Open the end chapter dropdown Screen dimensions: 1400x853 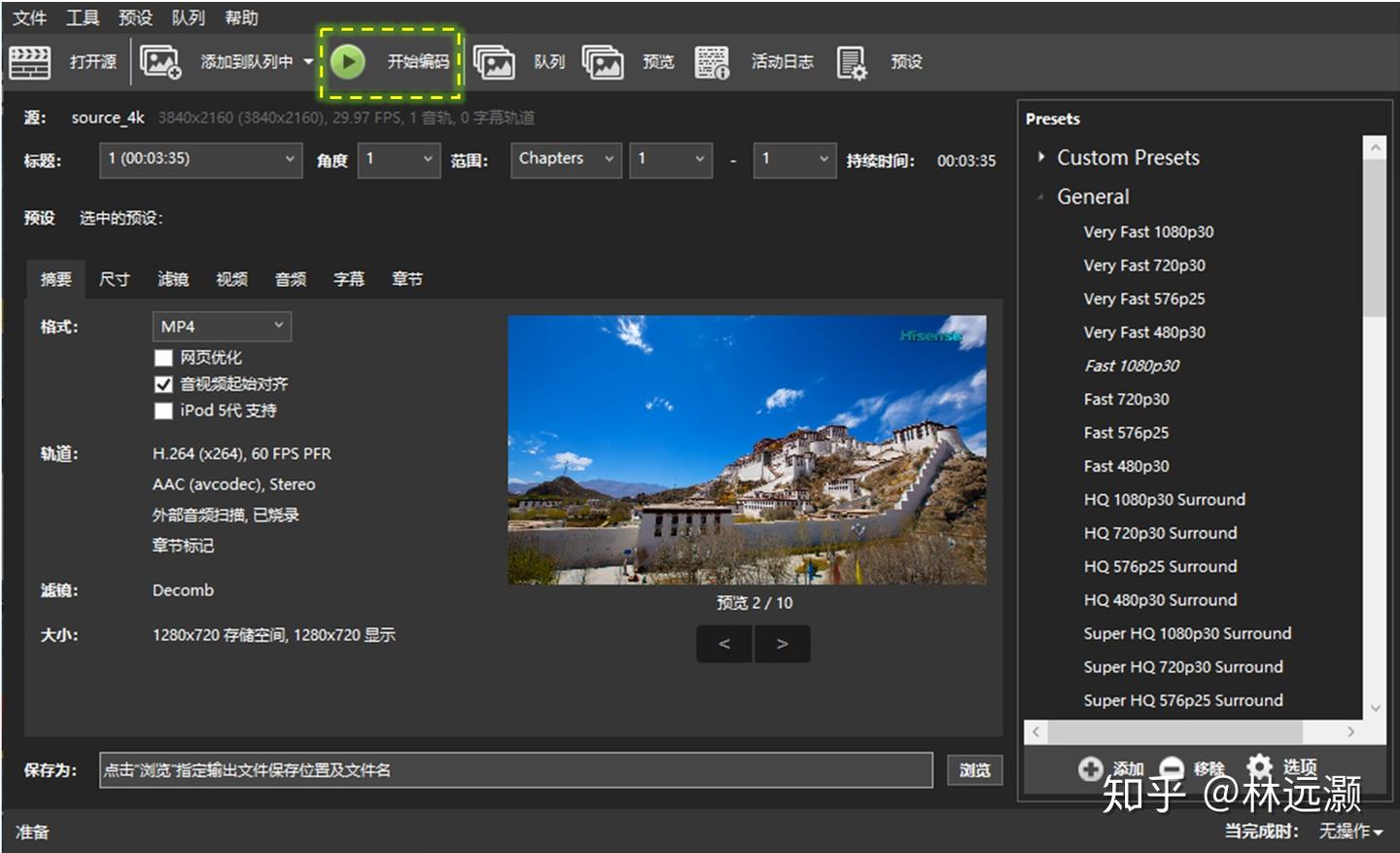coord(795,160)
